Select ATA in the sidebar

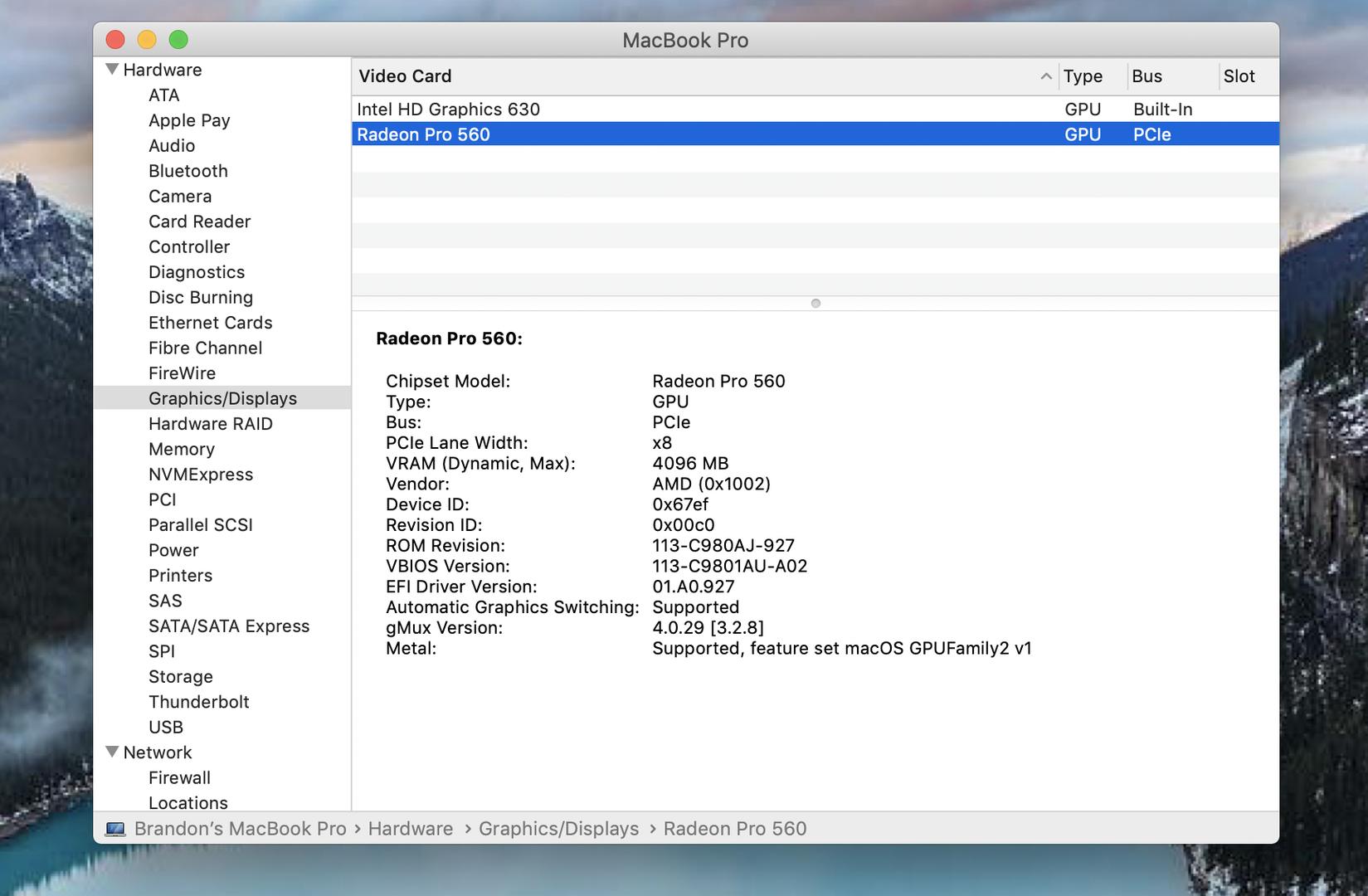(163, 95)
